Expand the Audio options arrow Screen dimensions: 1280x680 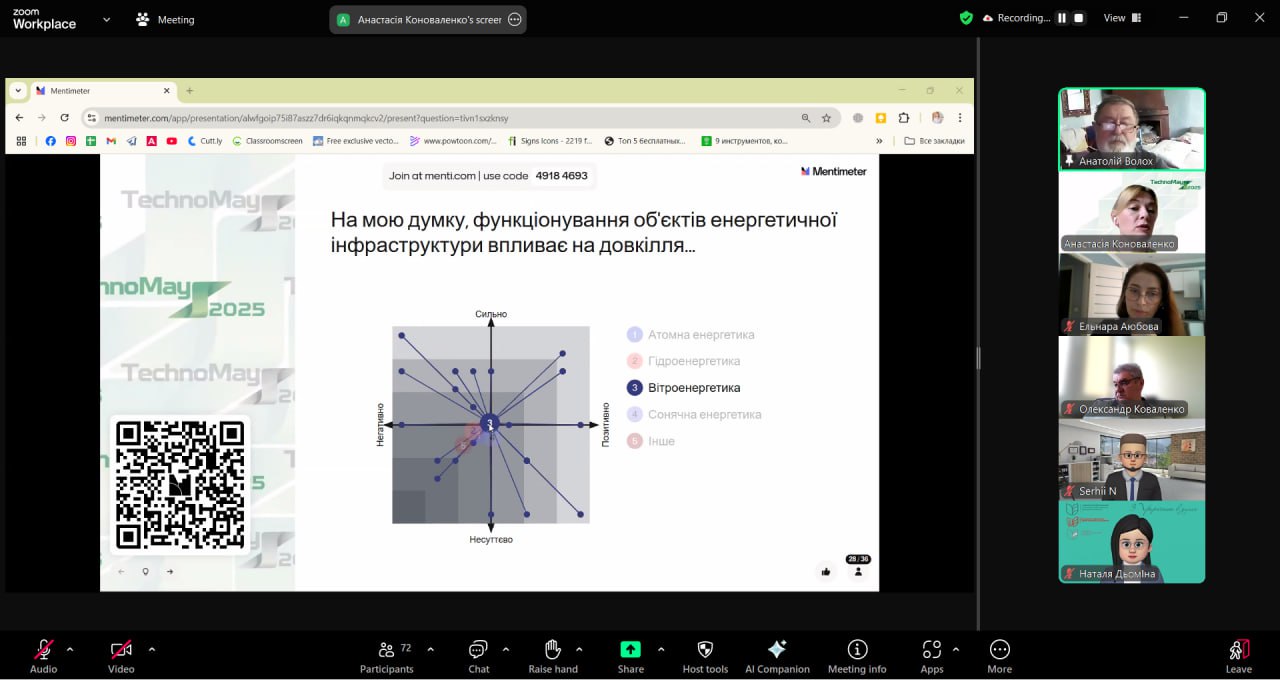(x=70, y=649)
